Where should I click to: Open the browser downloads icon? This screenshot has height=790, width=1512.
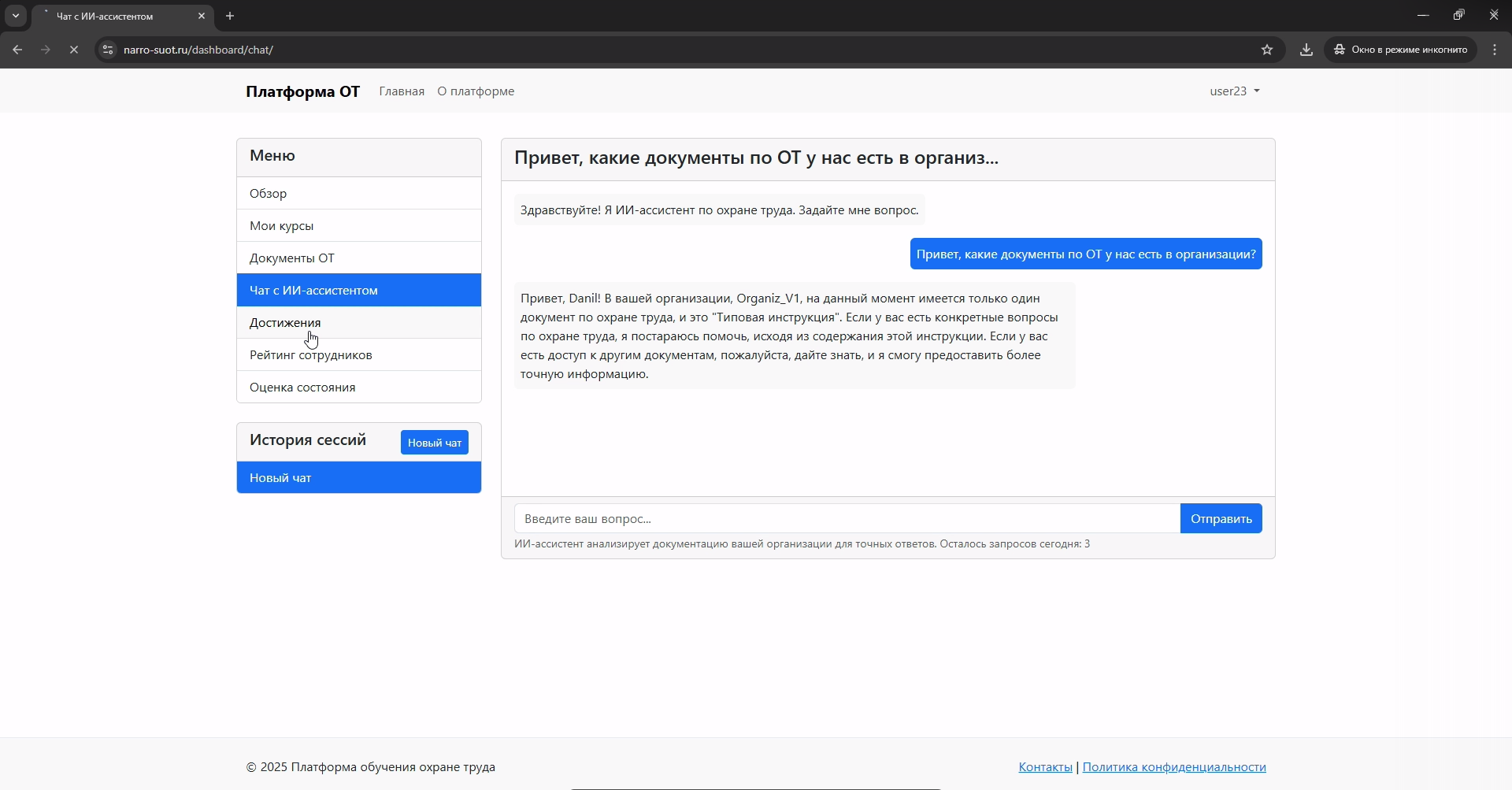click(1306, 50)
